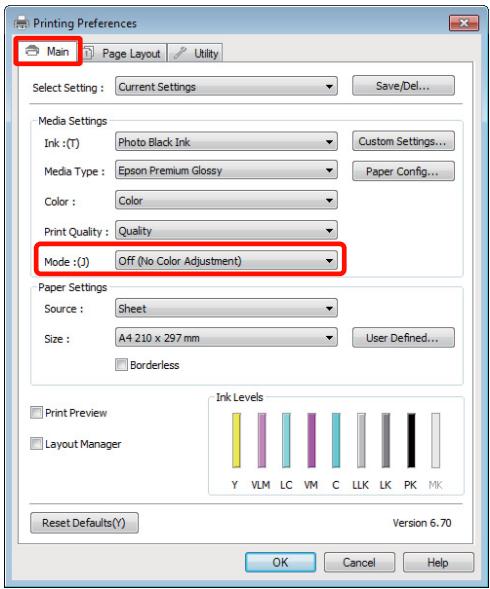
Task: Click the User Defined... button
Action: pyautogui.click(x=403, y=337)
